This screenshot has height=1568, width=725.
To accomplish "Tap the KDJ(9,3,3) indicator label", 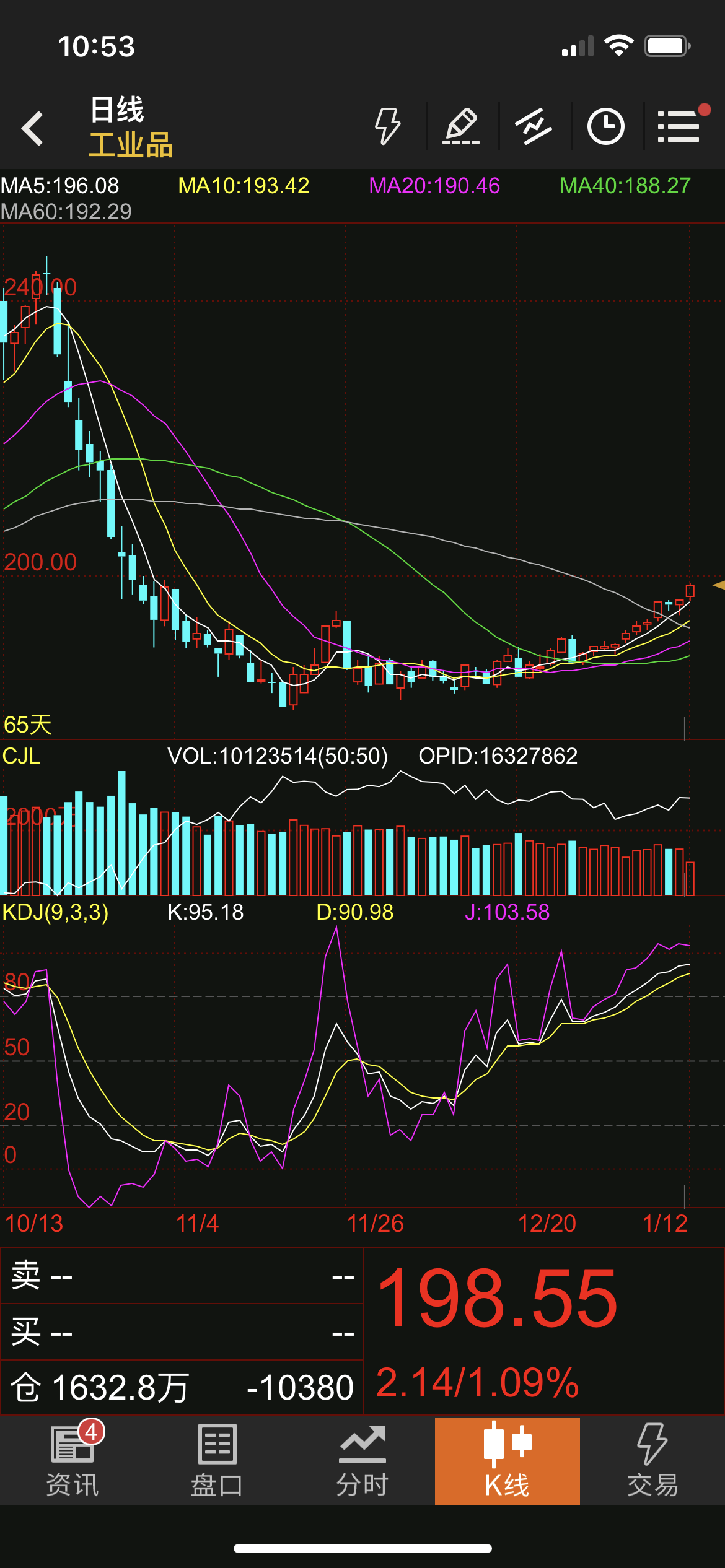I will click(x=56, y=912).
